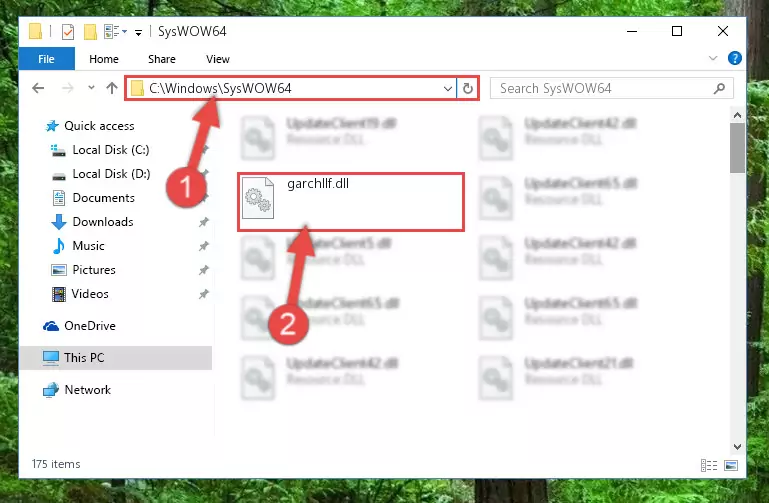This screenshot has width=769, height=503.
Task: Click the Quick access star icon
Action: (x=52, y=126)
